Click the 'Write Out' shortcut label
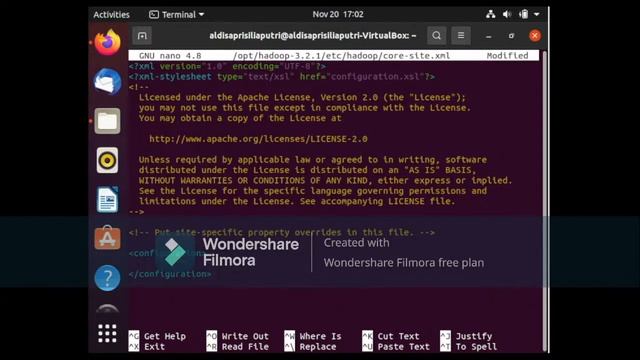The height and width of the screenshot is (360, 640). point(245,336)
